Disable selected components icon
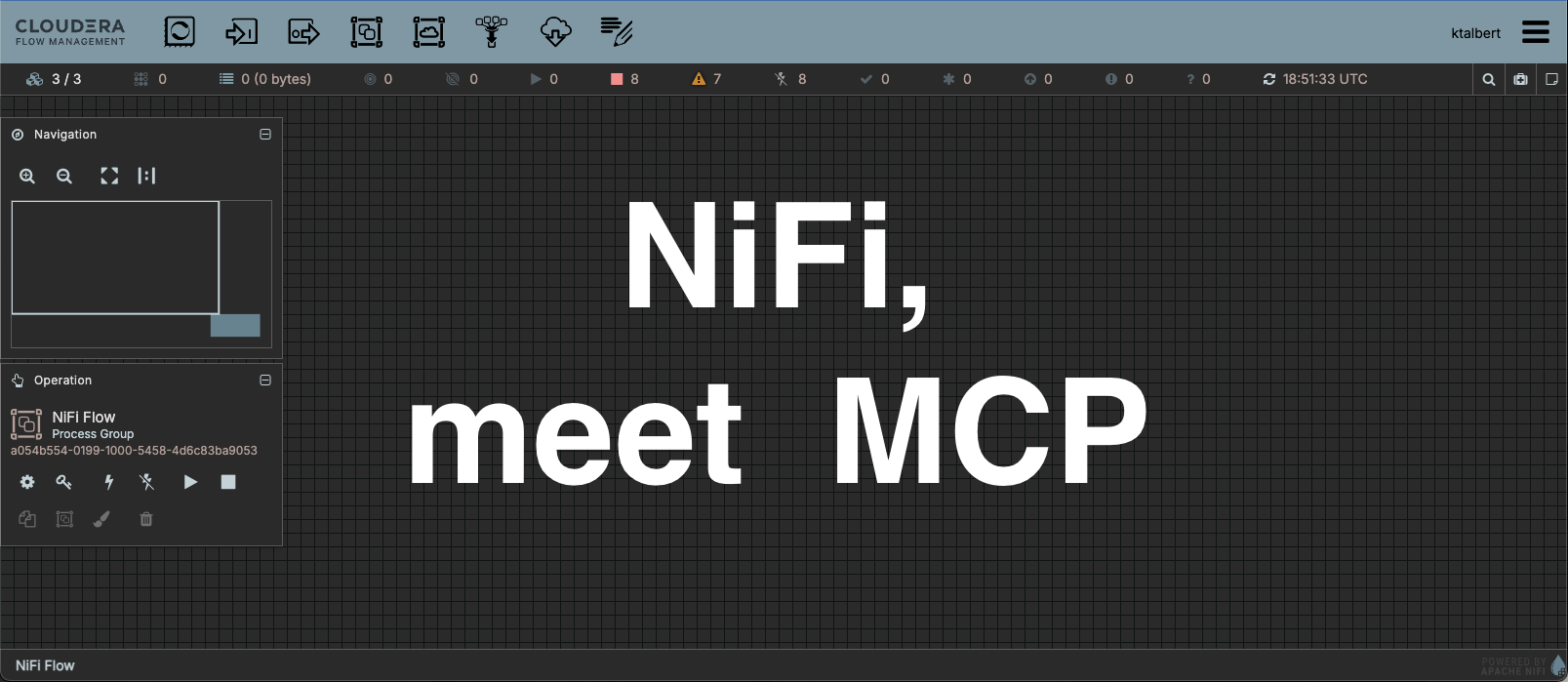Viewport: 1568px width, 682px height. pos(146,482)
